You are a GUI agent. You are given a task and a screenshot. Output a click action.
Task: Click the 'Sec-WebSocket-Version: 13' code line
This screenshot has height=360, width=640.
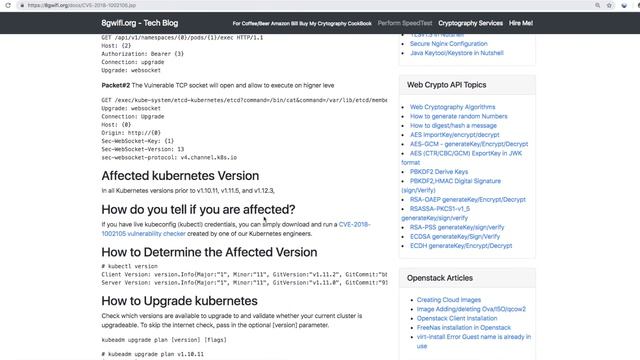142,149
